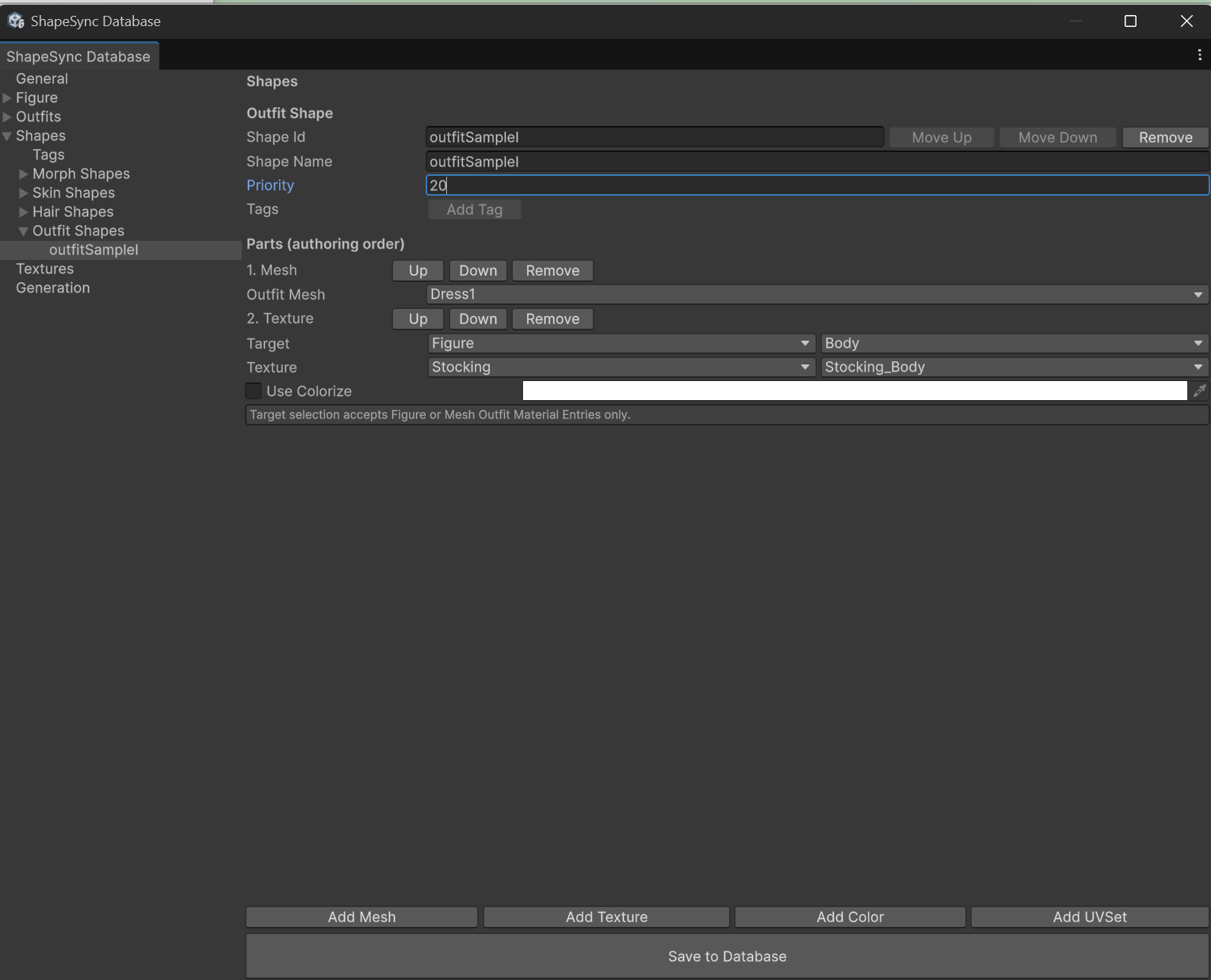The image size is (1211, 980).
Task: Click the Add Mesh button
Action: pos(361,917)
